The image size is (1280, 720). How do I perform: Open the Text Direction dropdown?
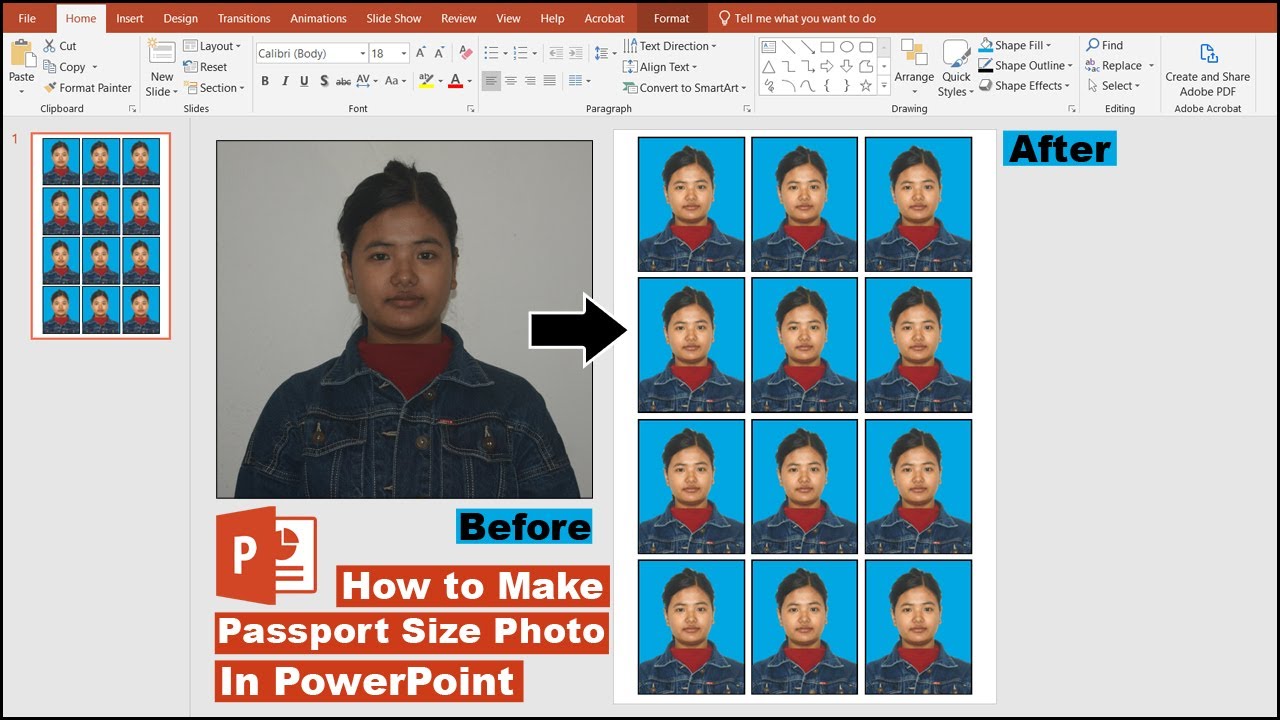(670, 46)
